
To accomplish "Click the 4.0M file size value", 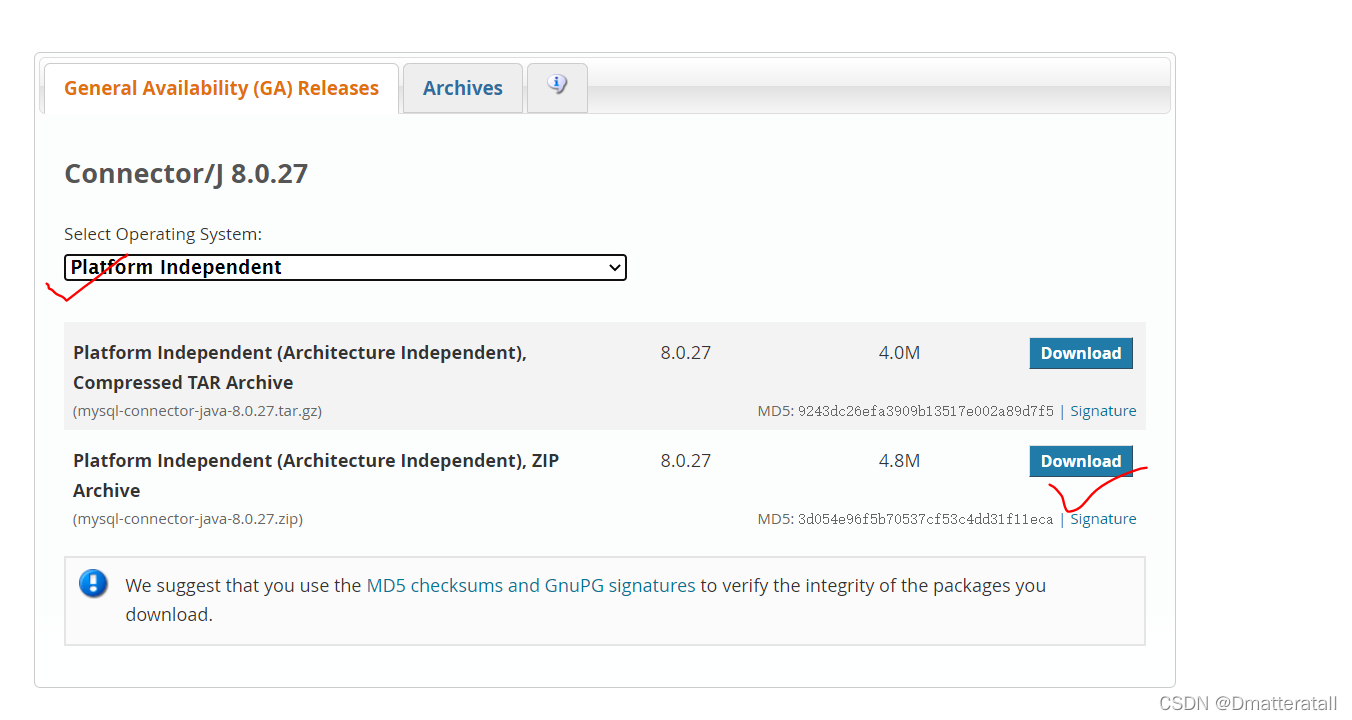I will (899, 353).
